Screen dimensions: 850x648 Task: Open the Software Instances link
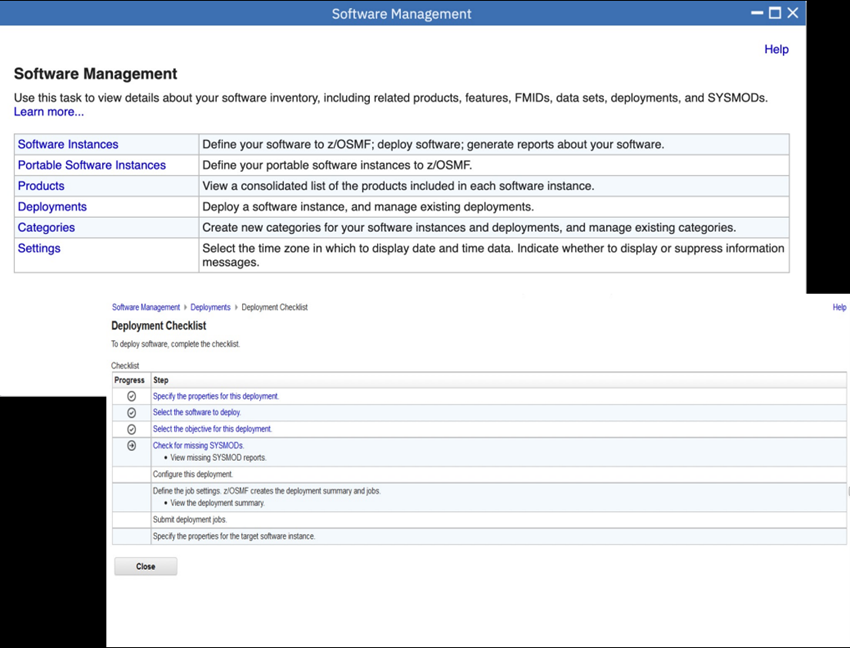(x=68, y=144)
